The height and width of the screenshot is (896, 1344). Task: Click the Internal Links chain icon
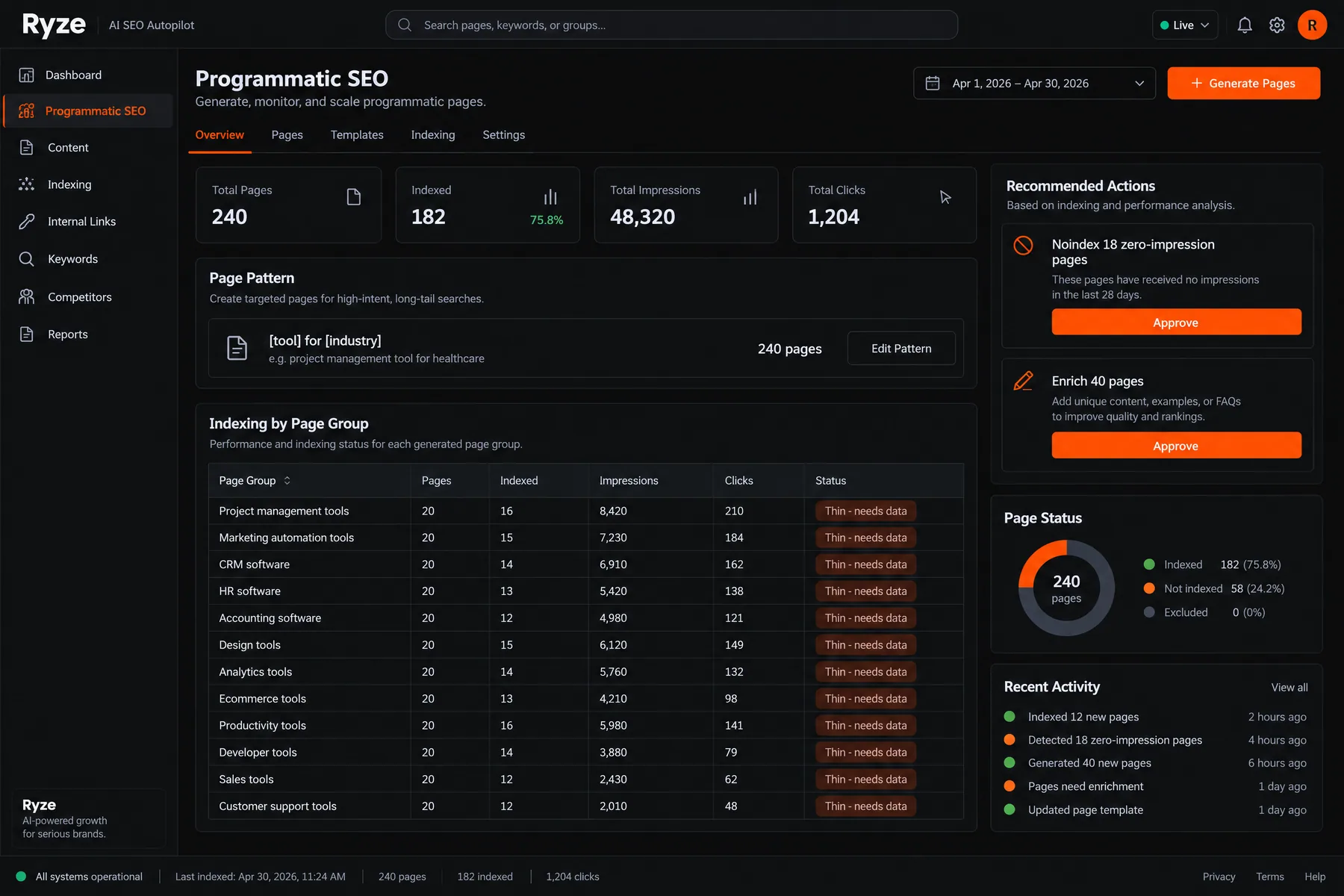pos(27,222)
